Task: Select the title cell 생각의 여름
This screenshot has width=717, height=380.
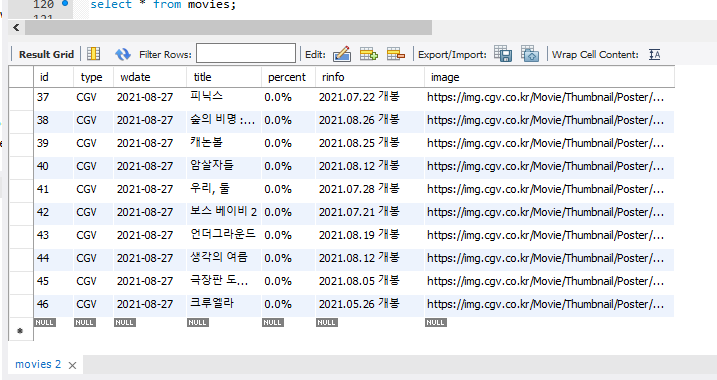Action: (x=224, y=258)
